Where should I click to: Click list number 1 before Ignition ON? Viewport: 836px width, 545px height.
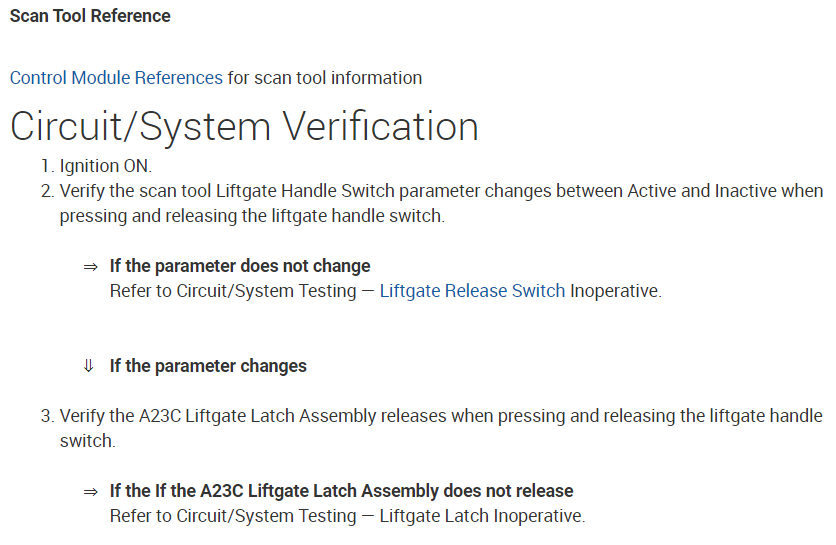coord(46,166)
